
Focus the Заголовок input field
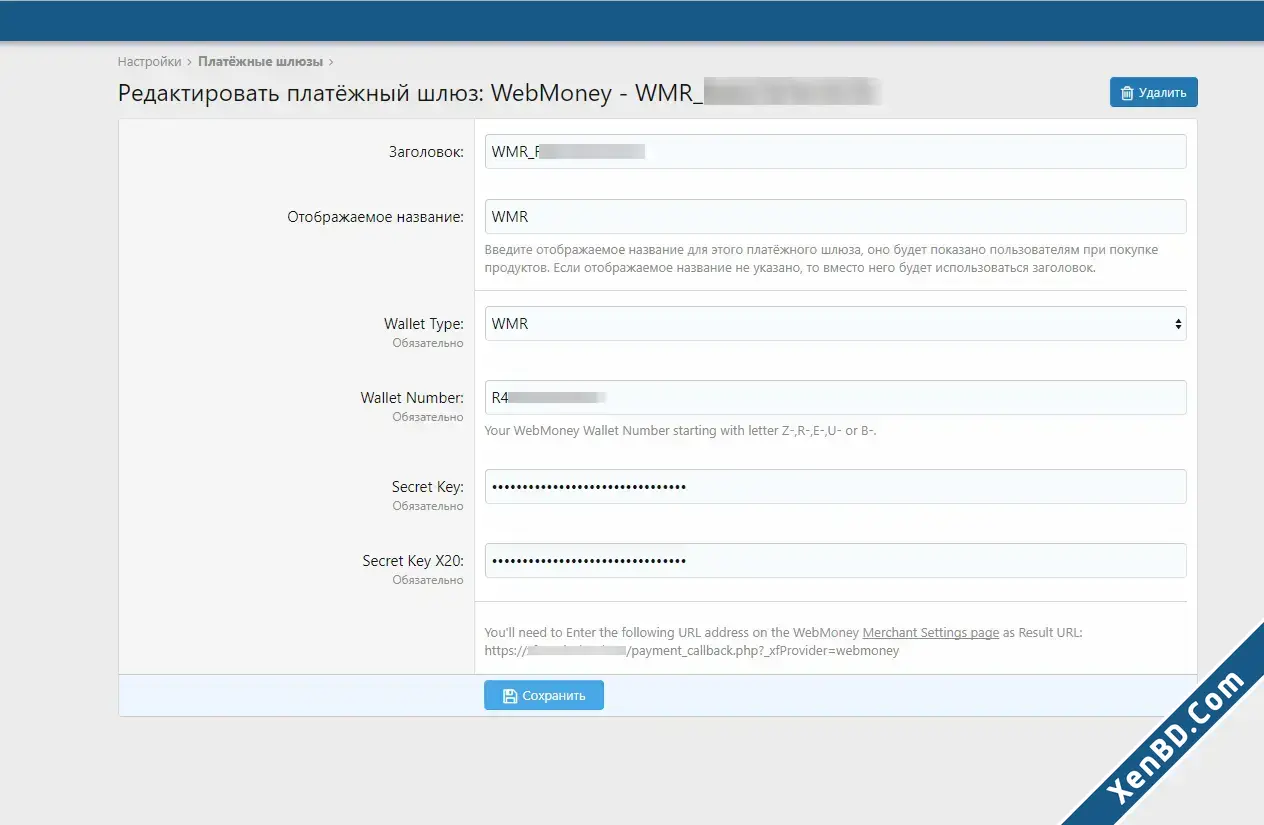tap(835, 152)
